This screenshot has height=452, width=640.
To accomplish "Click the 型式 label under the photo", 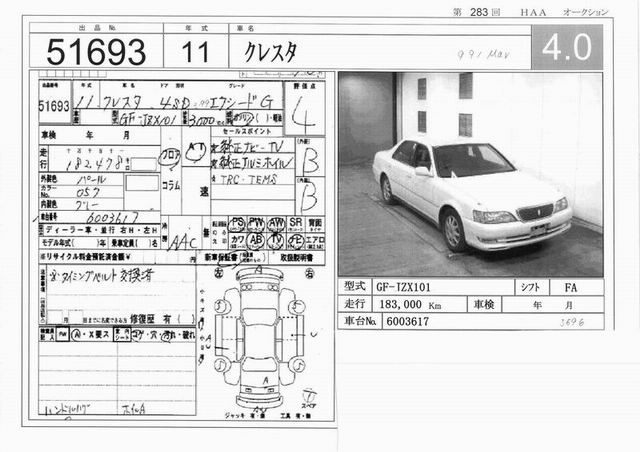I will pyautogui.click(x=354, y=287).
